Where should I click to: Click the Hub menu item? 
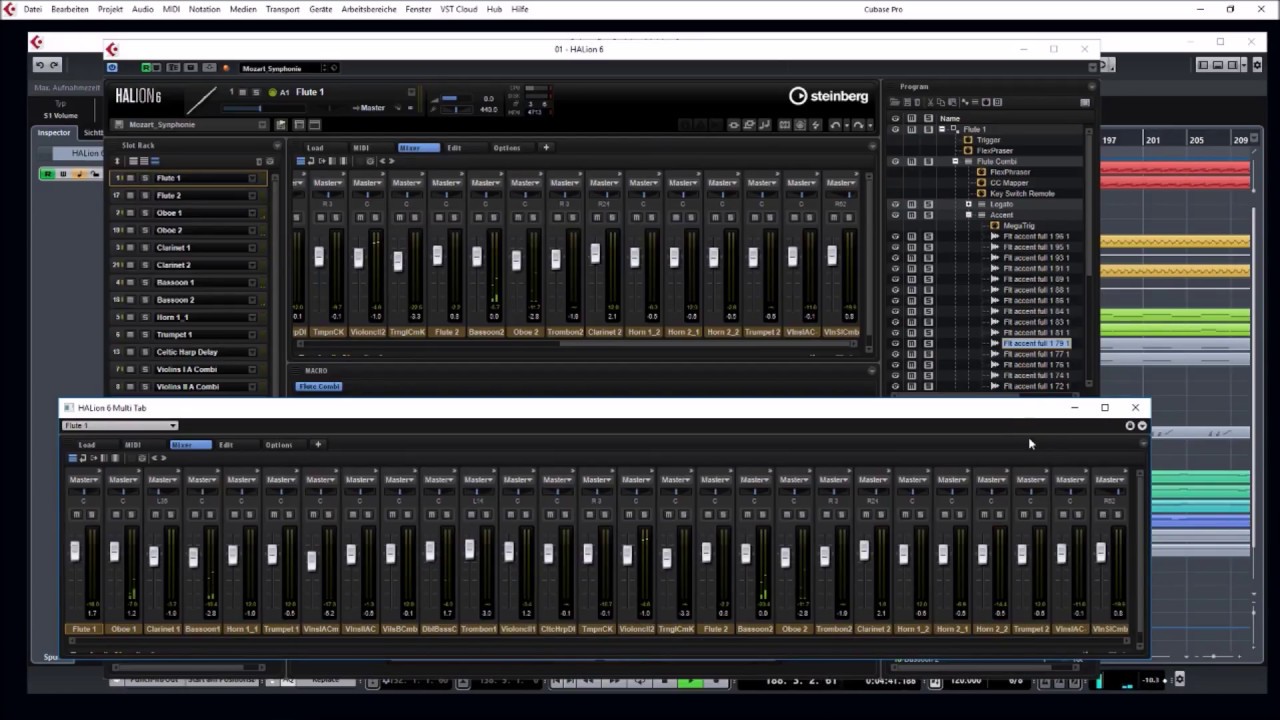coord(494,9)
